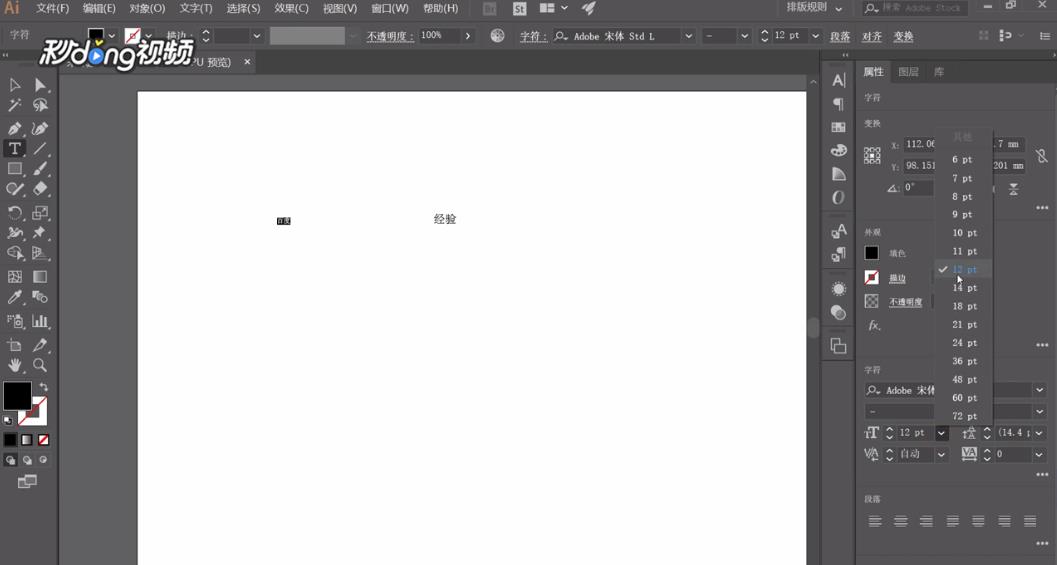The width and height of the screenshot is (1057, 565).
Task: Select the Curvature tool
Action: tap(40, 128)
